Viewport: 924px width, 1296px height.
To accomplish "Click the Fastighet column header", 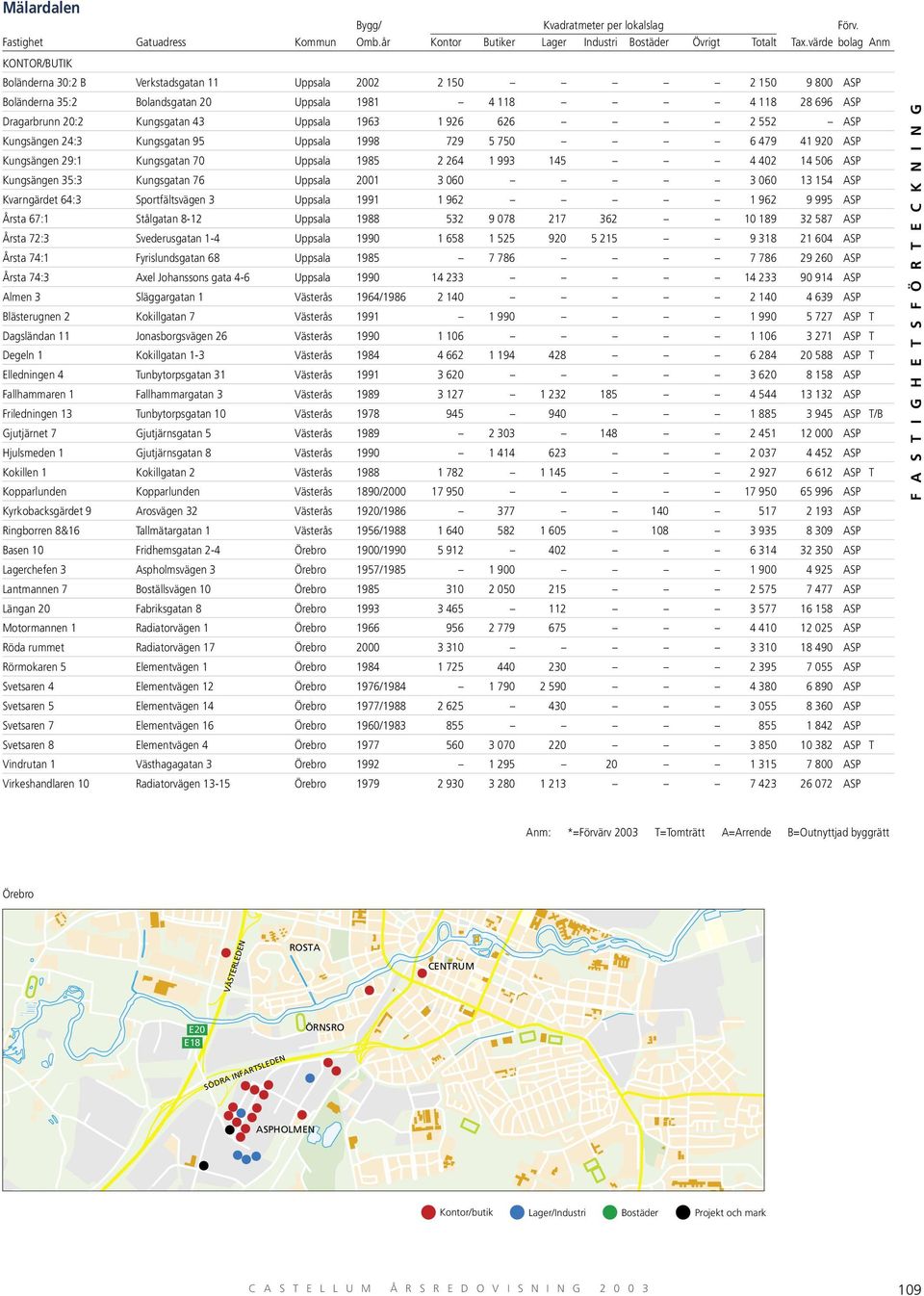I will [23, 42].
